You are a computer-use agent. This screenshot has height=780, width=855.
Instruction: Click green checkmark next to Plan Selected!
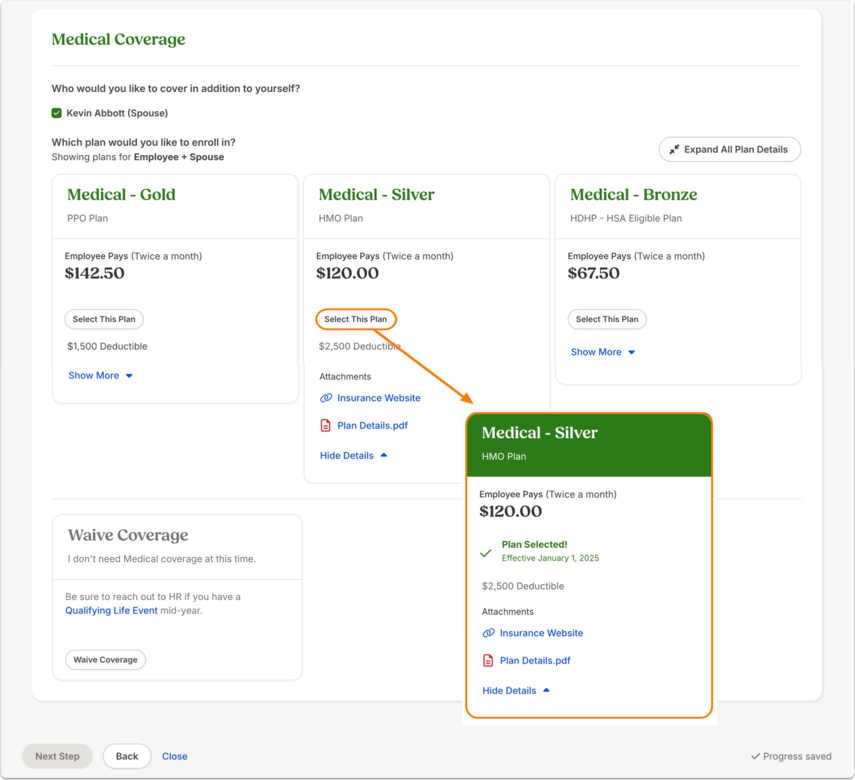(x=485, y=553)
